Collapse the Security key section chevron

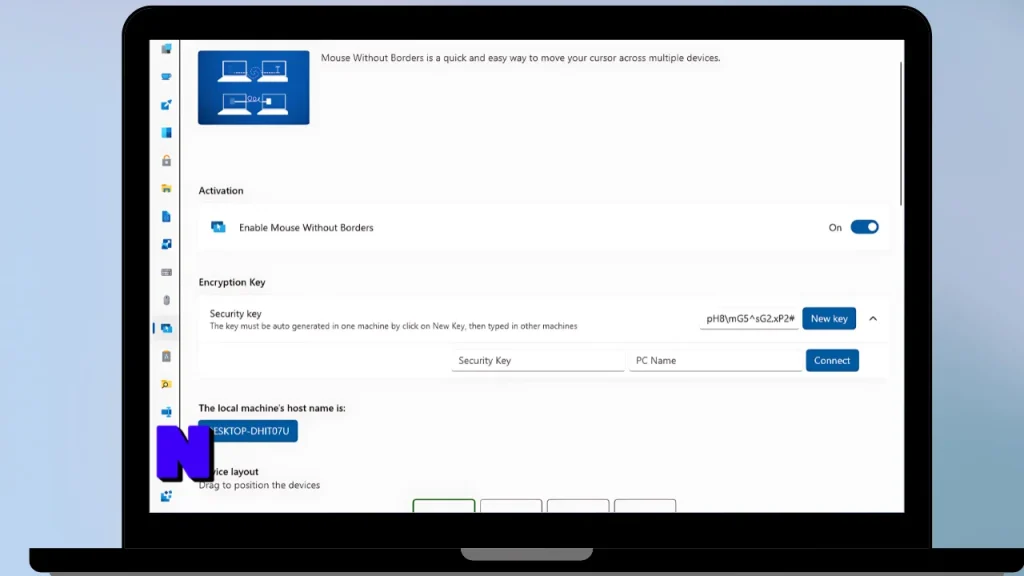coord(873,319)
